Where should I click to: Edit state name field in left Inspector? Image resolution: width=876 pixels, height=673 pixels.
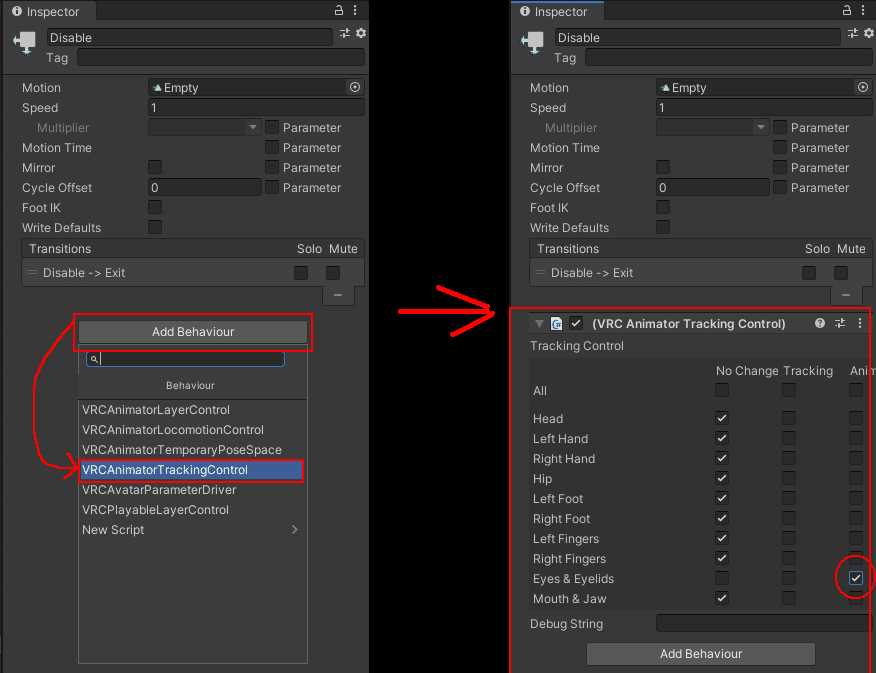(189, 37)
